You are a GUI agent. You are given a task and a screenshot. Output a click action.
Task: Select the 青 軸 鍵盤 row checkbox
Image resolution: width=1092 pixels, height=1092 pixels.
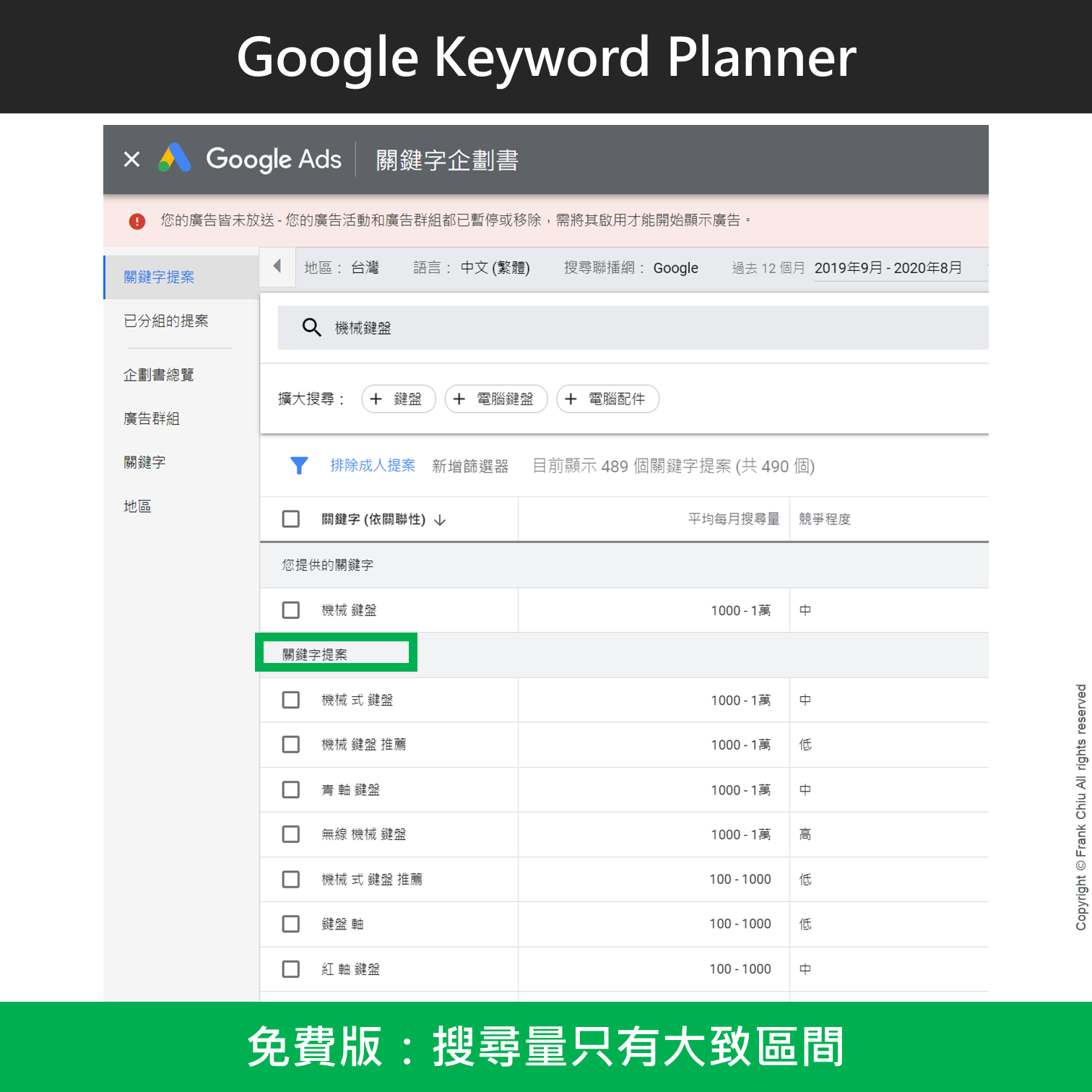coord(291,789)
